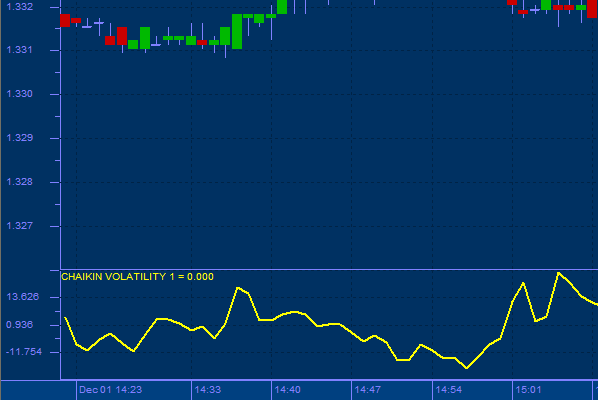Click the 0.936 indicator axis value

click(19, 325)
